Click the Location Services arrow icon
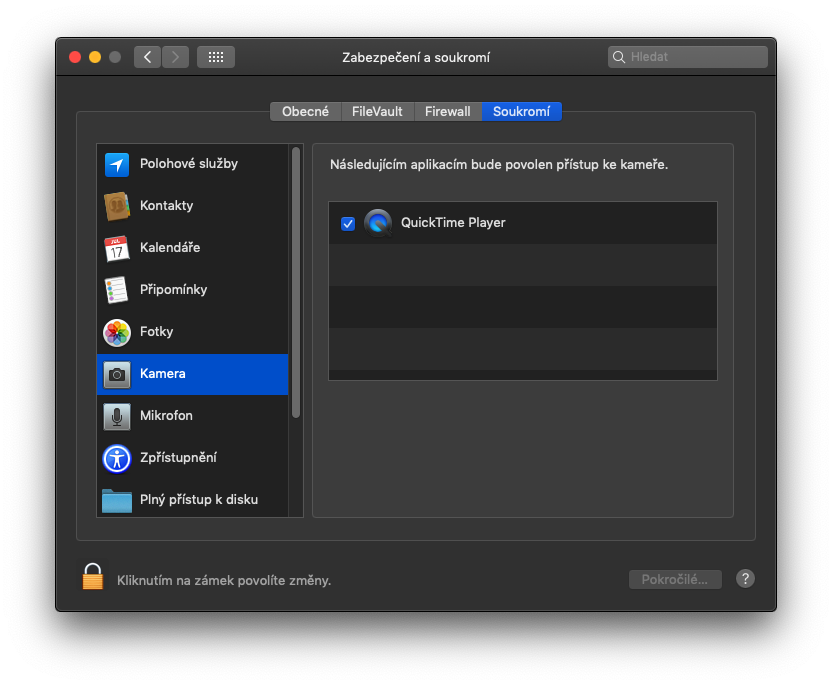 coord(117,164)
